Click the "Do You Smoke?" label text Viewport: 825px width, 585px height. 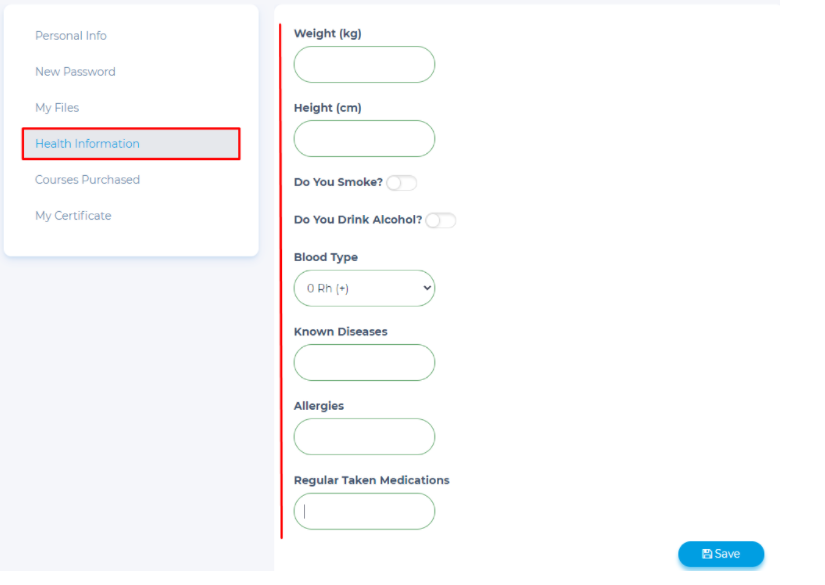(338, 183)
